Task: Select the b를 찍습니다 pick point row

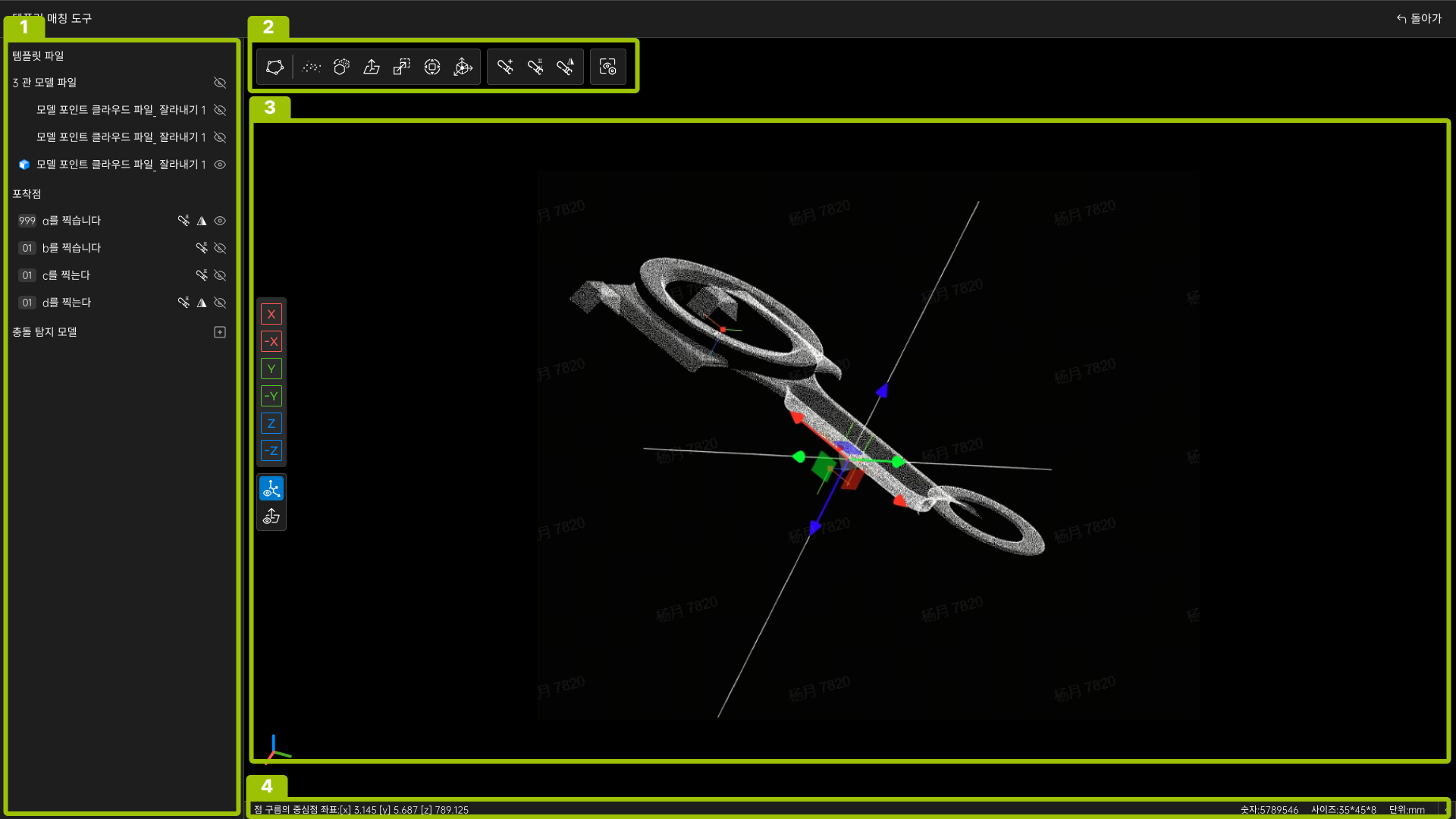Action: tap(121, 248)
